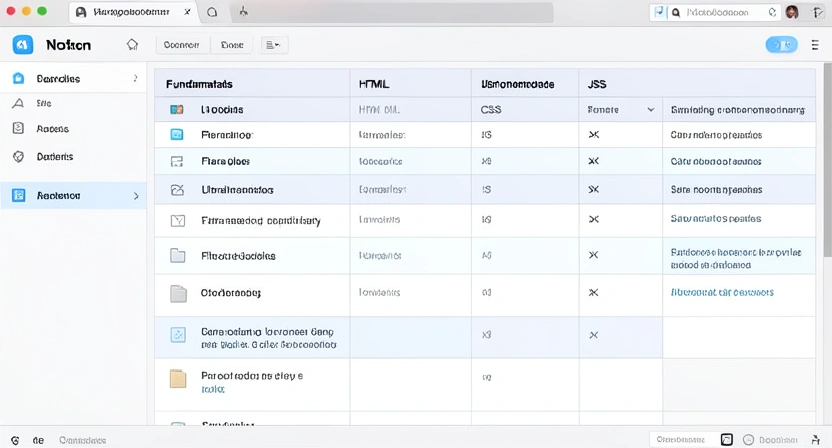
Task: Click the blue Nofton app logo
Action: tap(23, 45)
